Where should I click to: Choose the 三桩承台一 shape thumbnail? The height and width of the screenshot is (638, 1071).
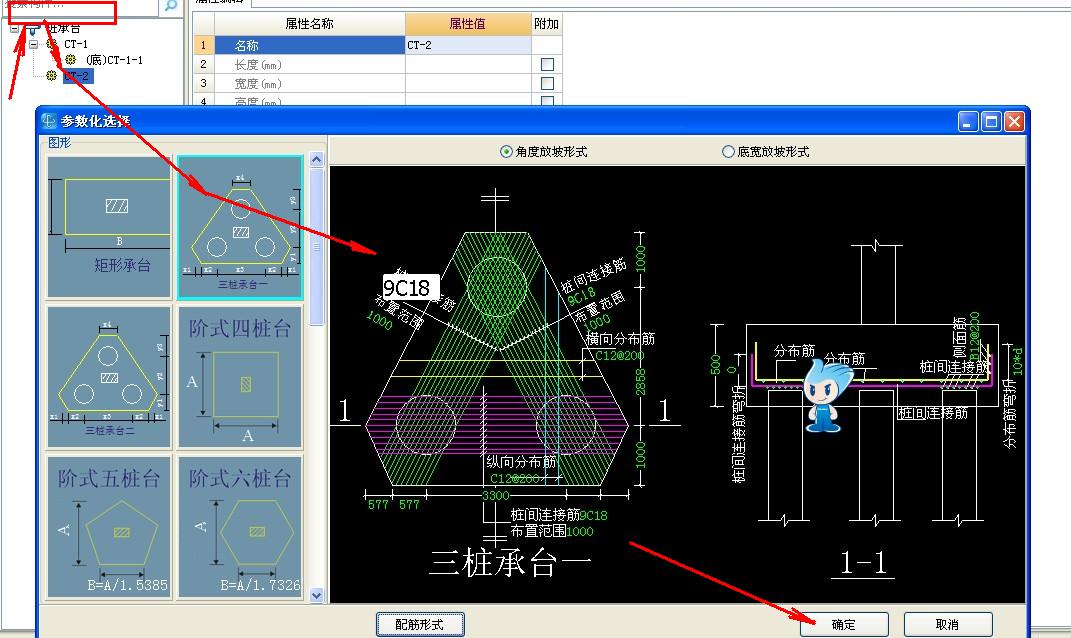click(x=240, y=227)
